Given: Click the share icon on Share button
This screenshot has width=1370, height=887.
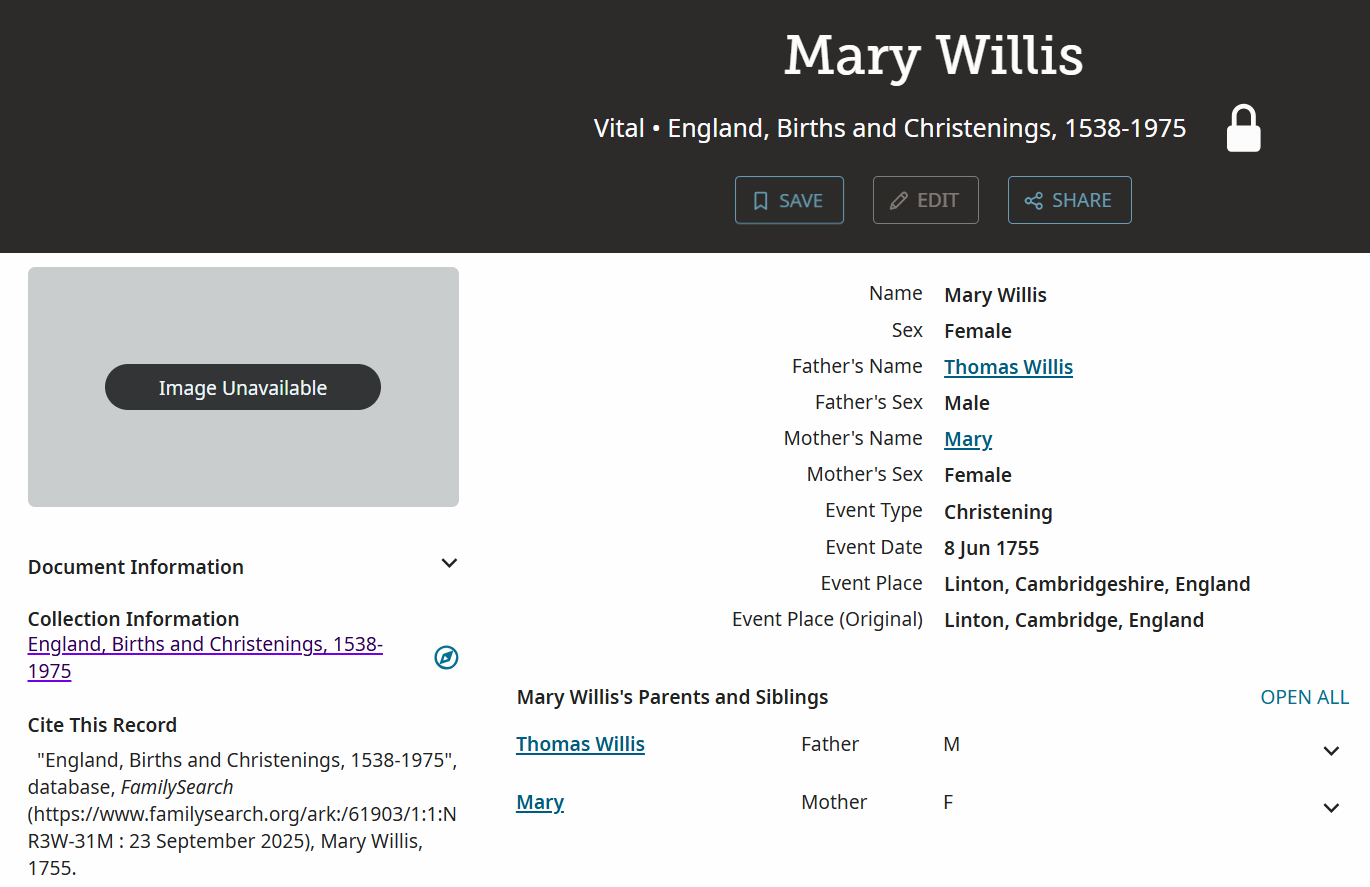Looking at the screenshot, I should click(1034, 201).
